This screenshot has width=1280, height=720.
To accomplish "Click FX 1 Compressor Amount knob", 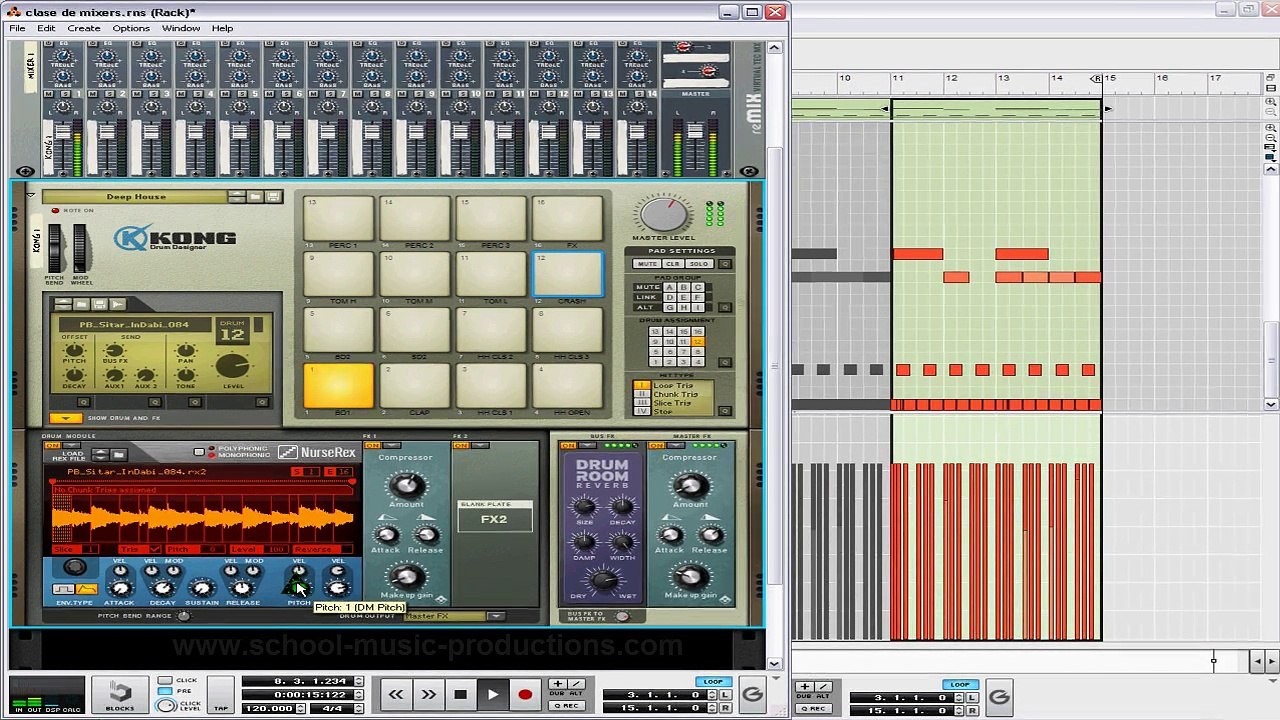I will click(406, 486).
